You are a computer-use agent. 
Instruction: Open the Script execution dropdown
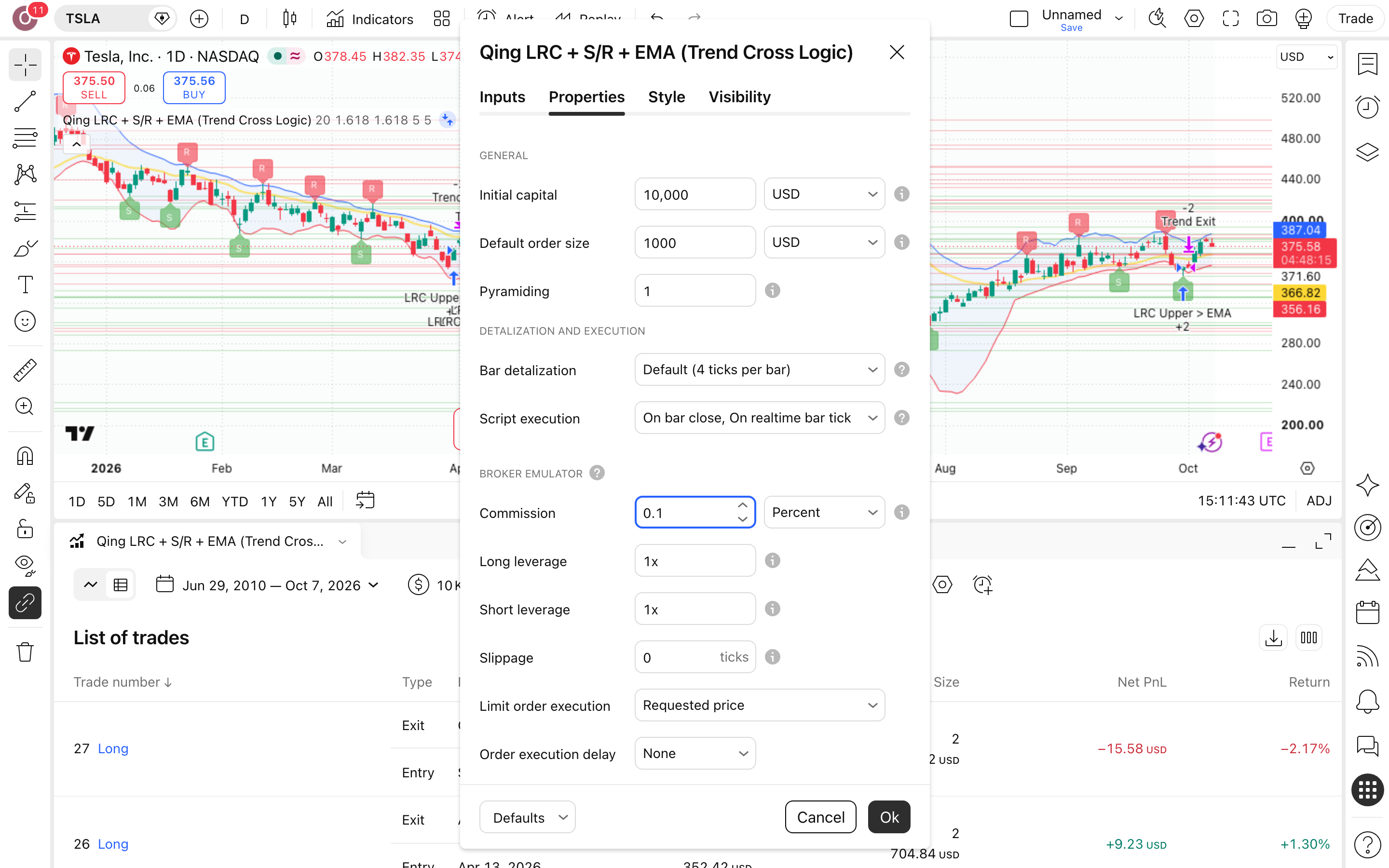[759, 418]
